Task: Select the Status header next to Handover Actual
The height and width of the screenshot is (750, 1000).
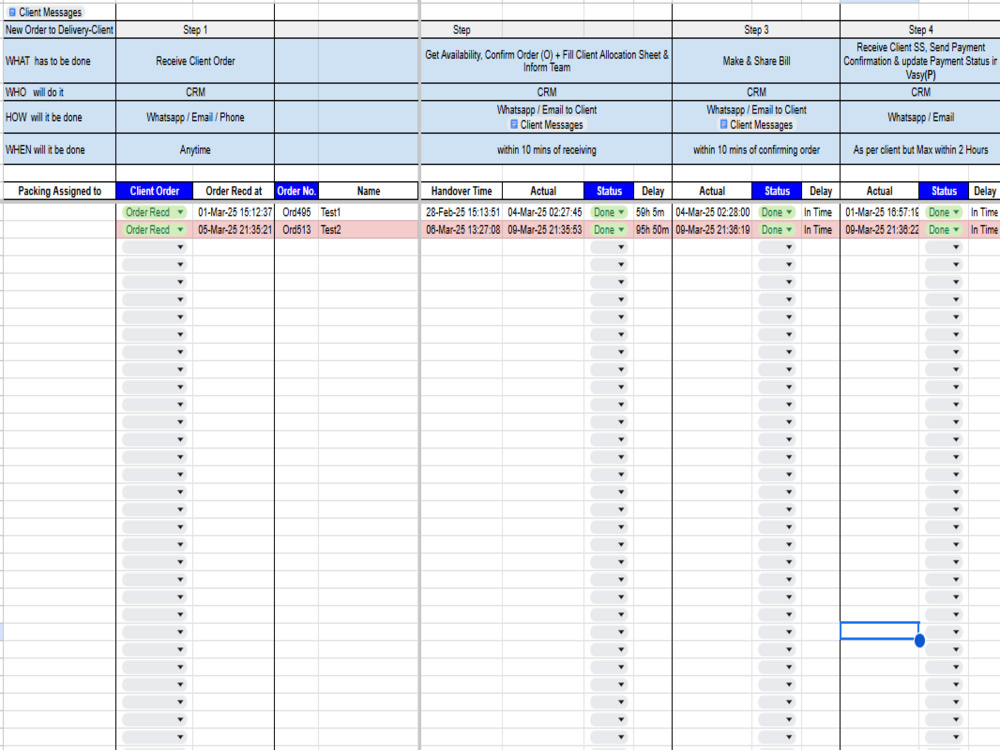Action: point(608,191)
